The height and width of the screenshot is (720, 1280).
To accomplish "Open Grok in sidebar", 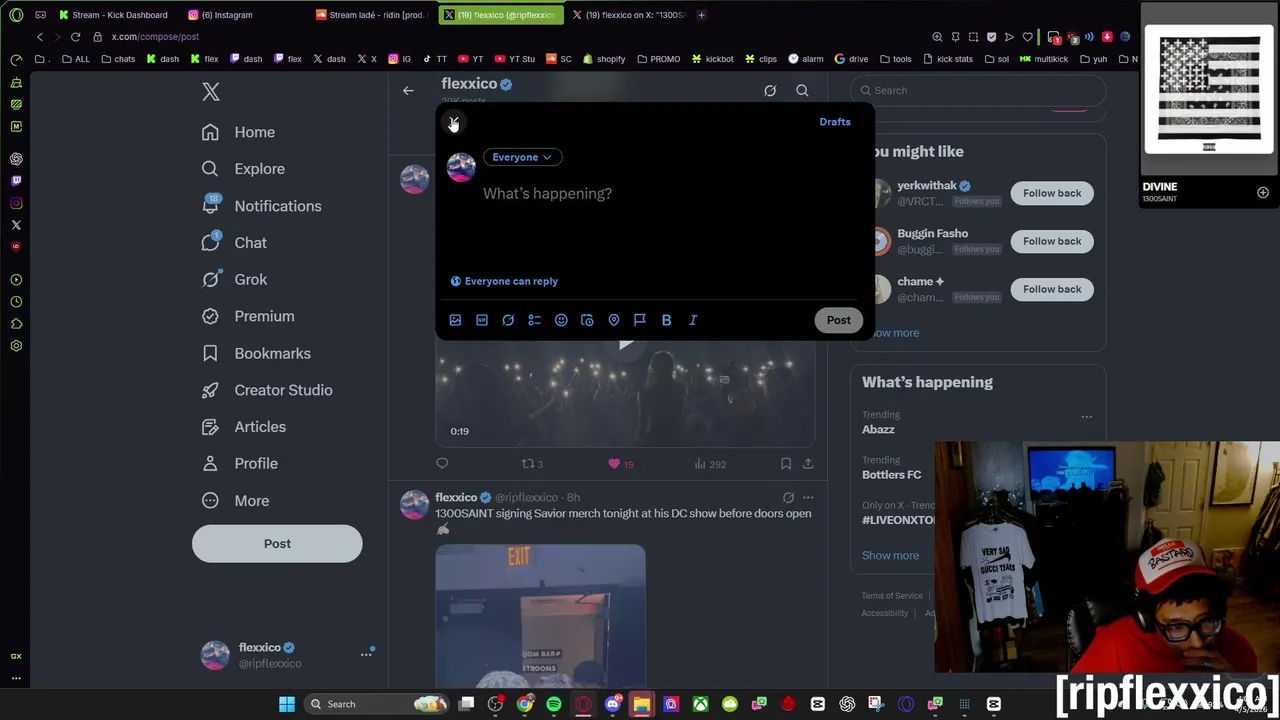I will tap(234, 280).
